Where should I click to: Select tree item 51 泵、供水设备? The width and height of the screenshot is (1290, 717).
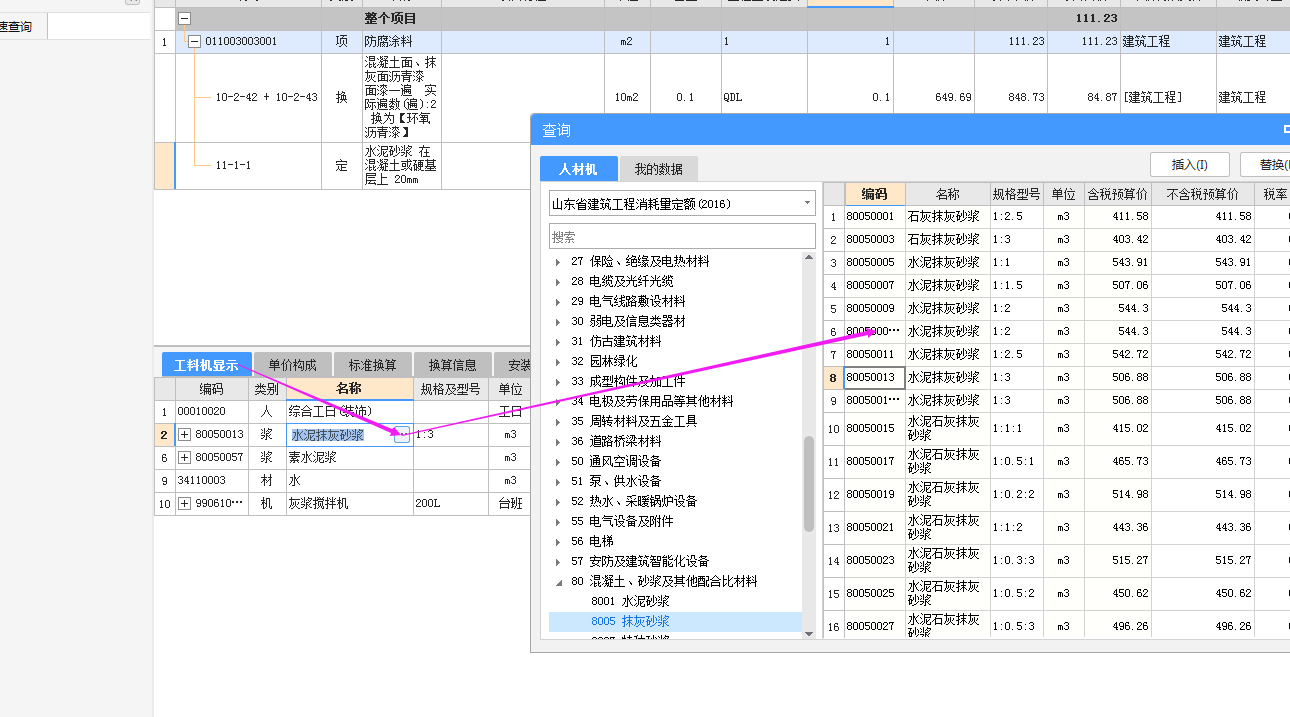pos(616,482)
